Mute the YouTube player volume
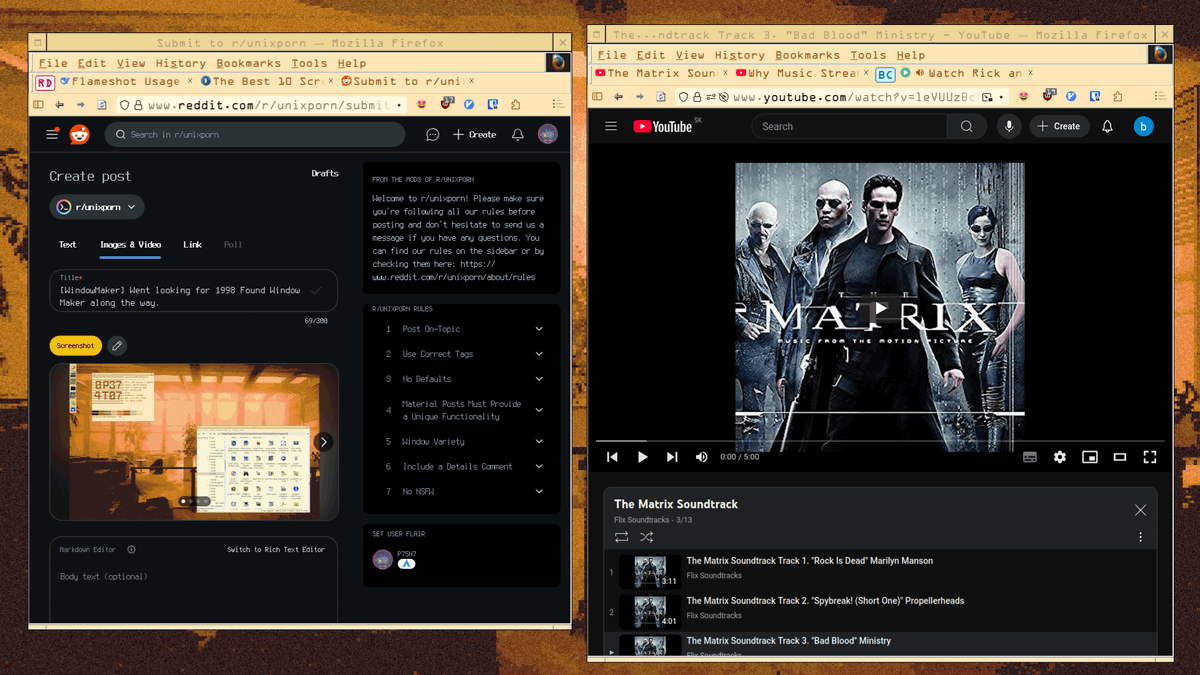The image size is (1200, 675). click(701, 457)
